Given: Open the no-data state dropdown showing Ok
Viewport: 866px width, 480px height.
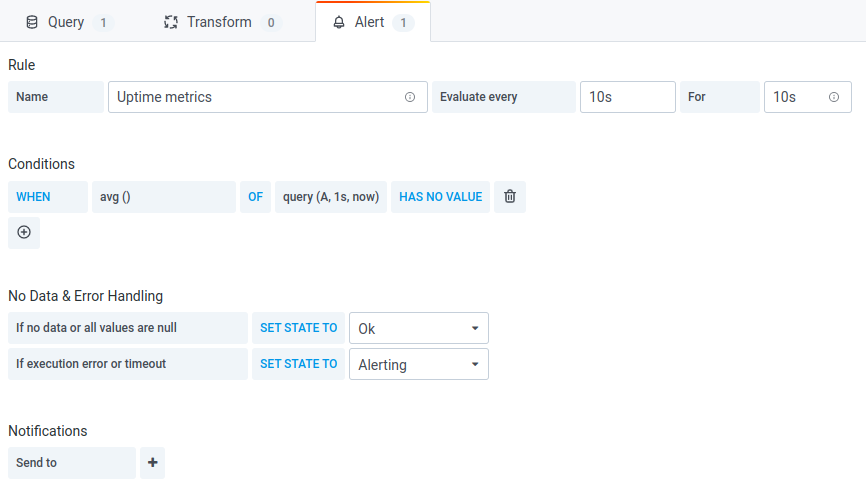Looking at the screenshot, I should pos(419,328).
